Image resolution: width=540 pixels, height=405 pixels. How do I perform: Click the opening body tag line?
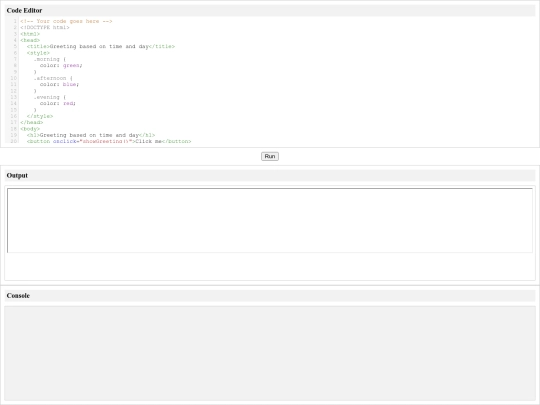pos(30,129)
